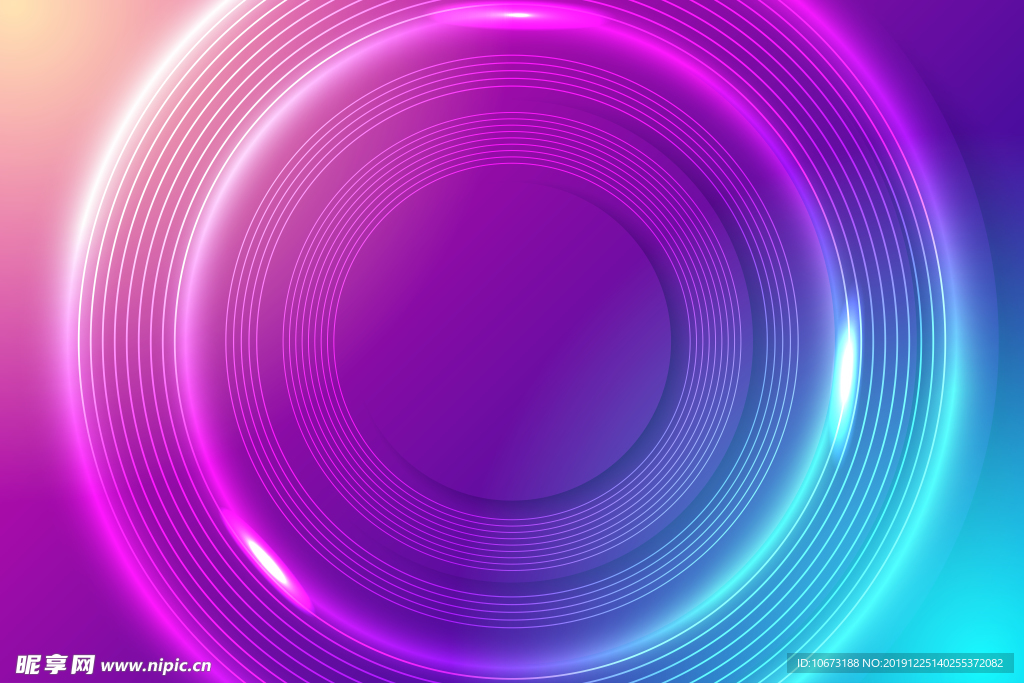Click the bright white flare at ring's lower-left
Image resolution: width=1024 pixels, height=683 pixels.
[268, 559]
